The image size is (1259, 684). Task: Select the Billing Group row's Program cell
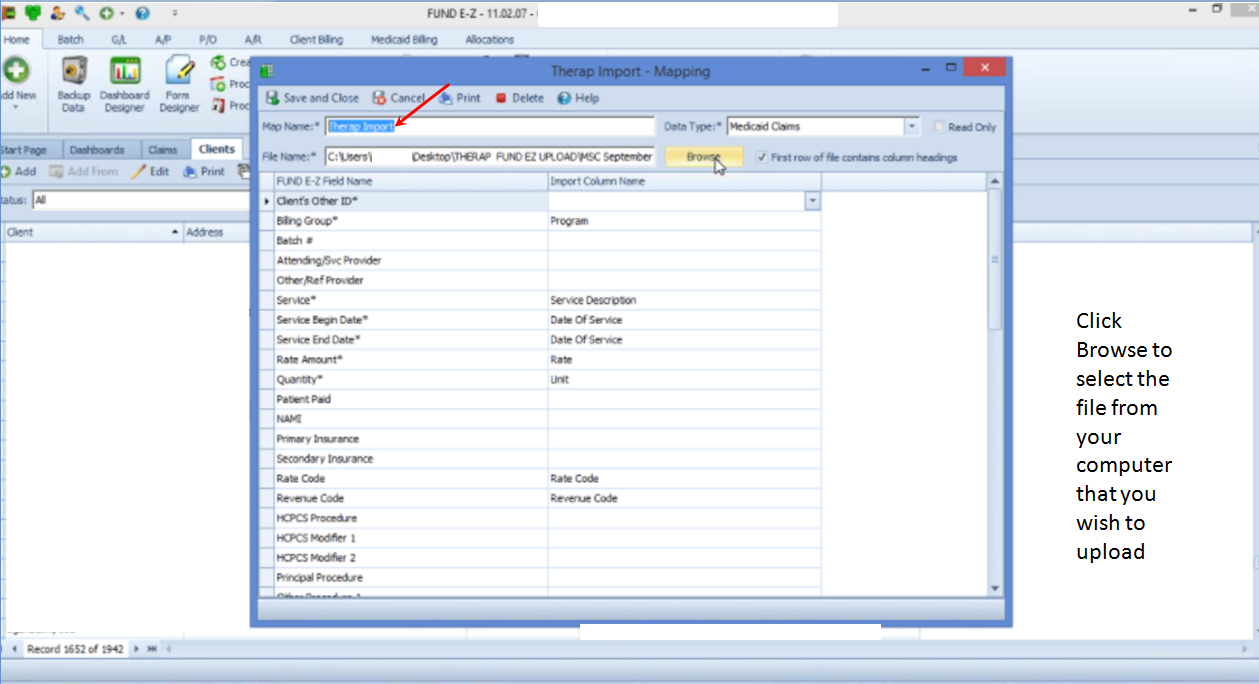click(x=684, y=221)
